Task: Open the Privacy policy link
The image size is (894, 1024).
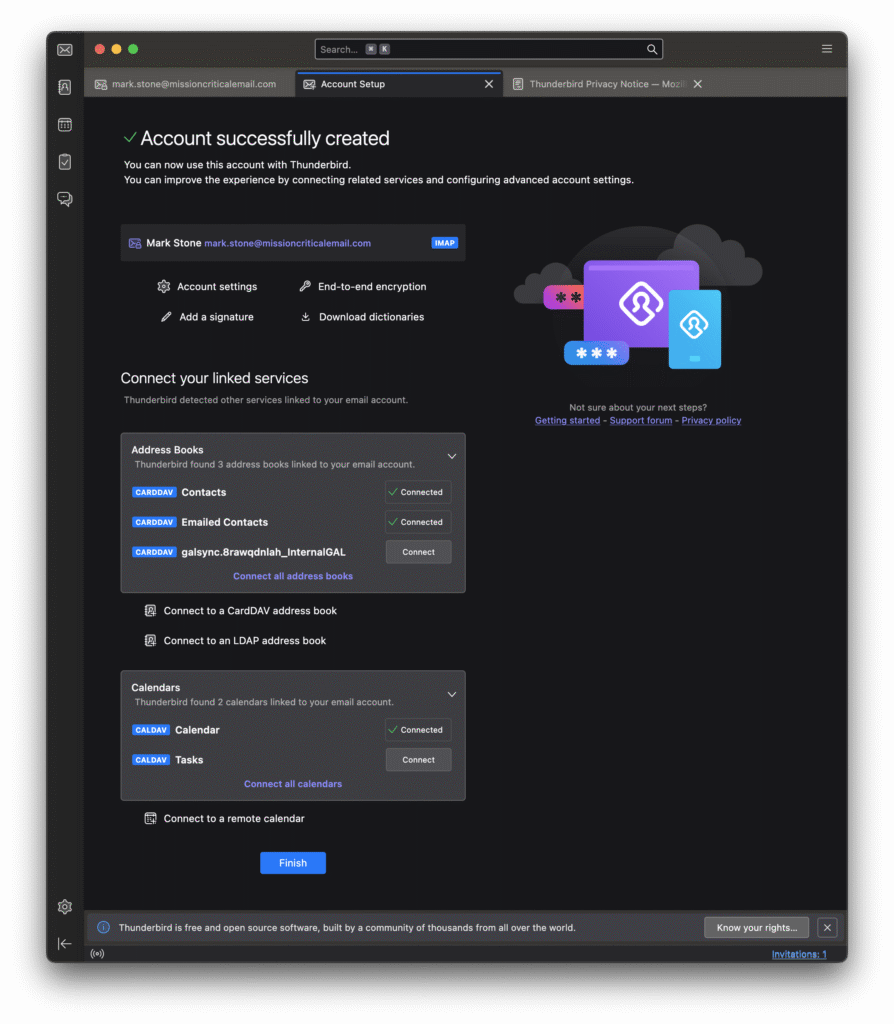Action: point(711,421)
